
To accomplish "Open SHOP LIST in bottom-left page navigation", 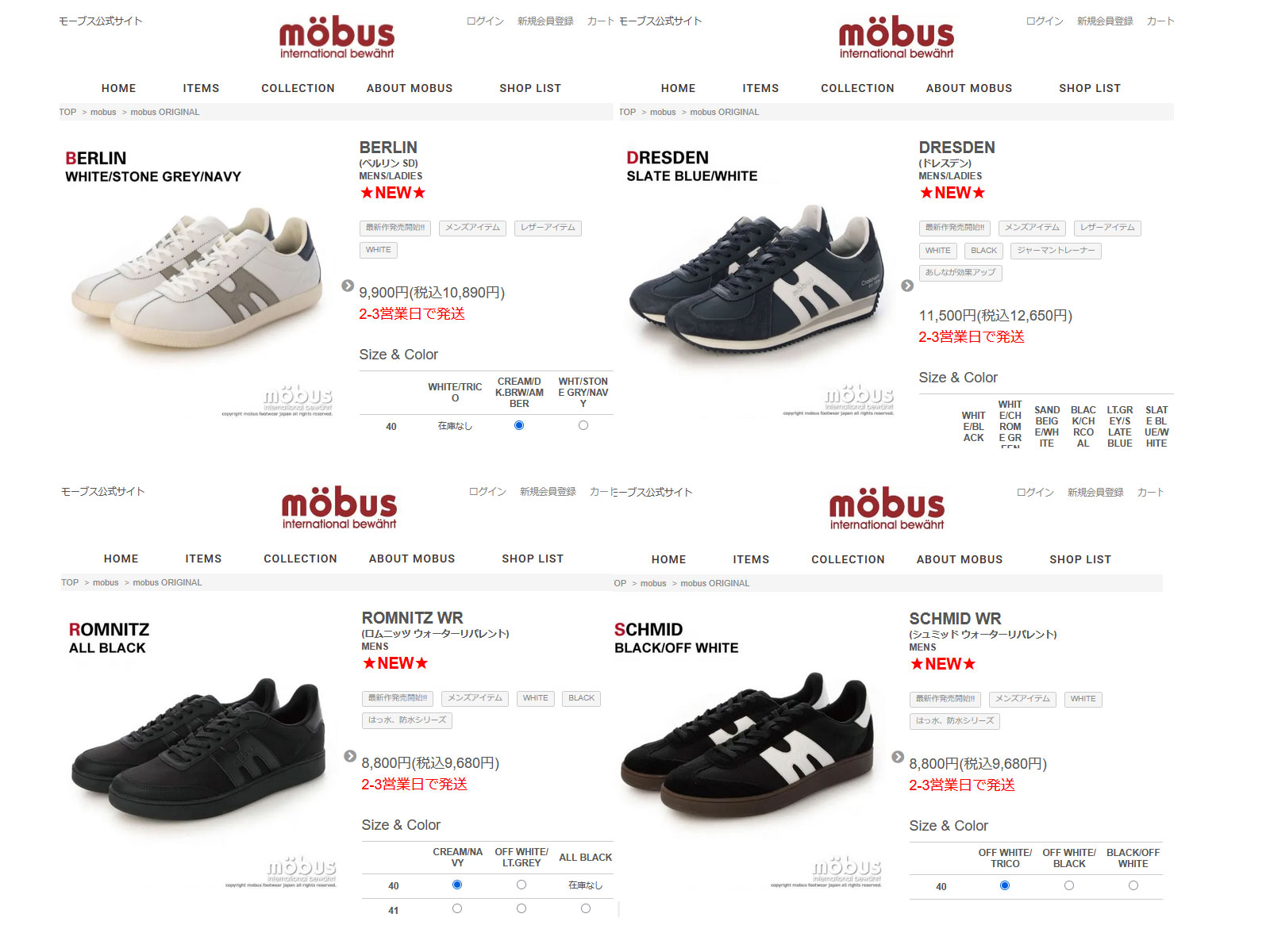I will [x=533, y=559].
